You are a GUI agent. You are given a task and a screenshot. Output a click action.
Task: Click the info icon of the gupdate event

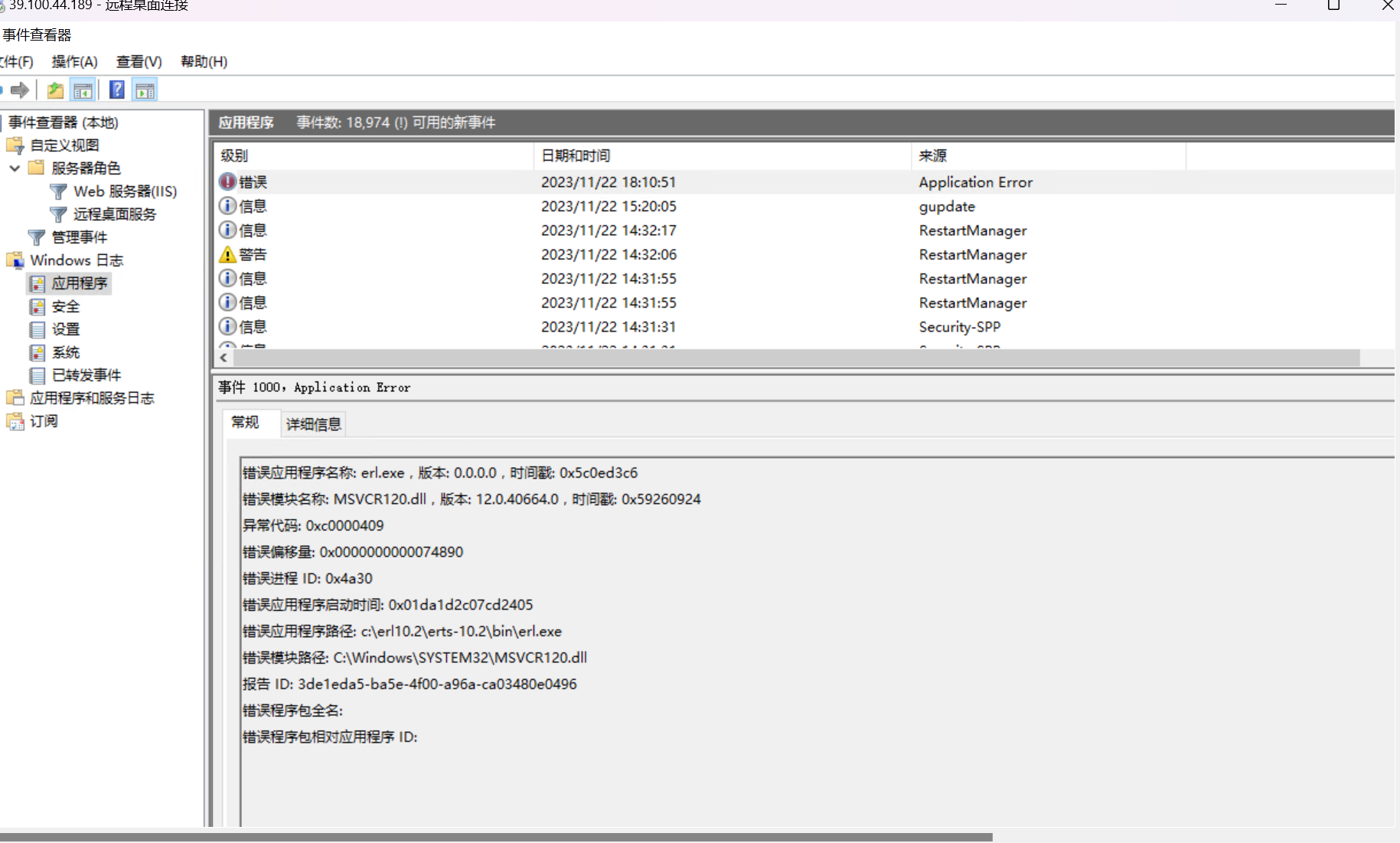pos(227,206)
